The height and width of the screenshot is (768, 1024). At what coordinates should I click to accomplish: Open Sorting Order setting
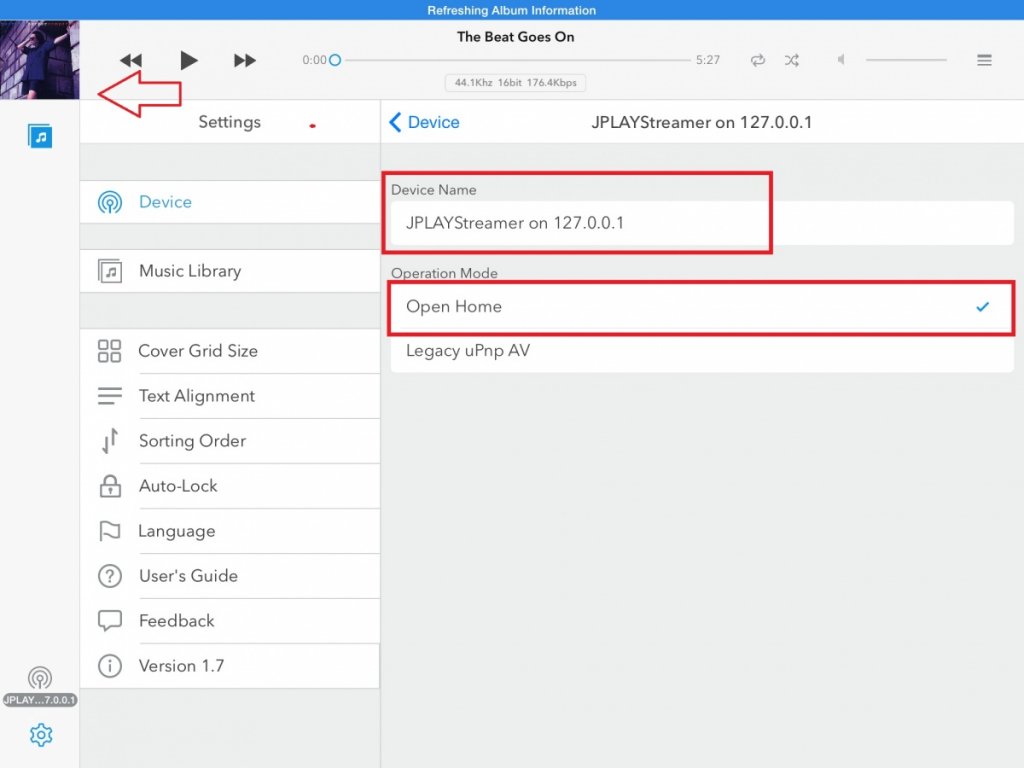[x=230, y=441]
